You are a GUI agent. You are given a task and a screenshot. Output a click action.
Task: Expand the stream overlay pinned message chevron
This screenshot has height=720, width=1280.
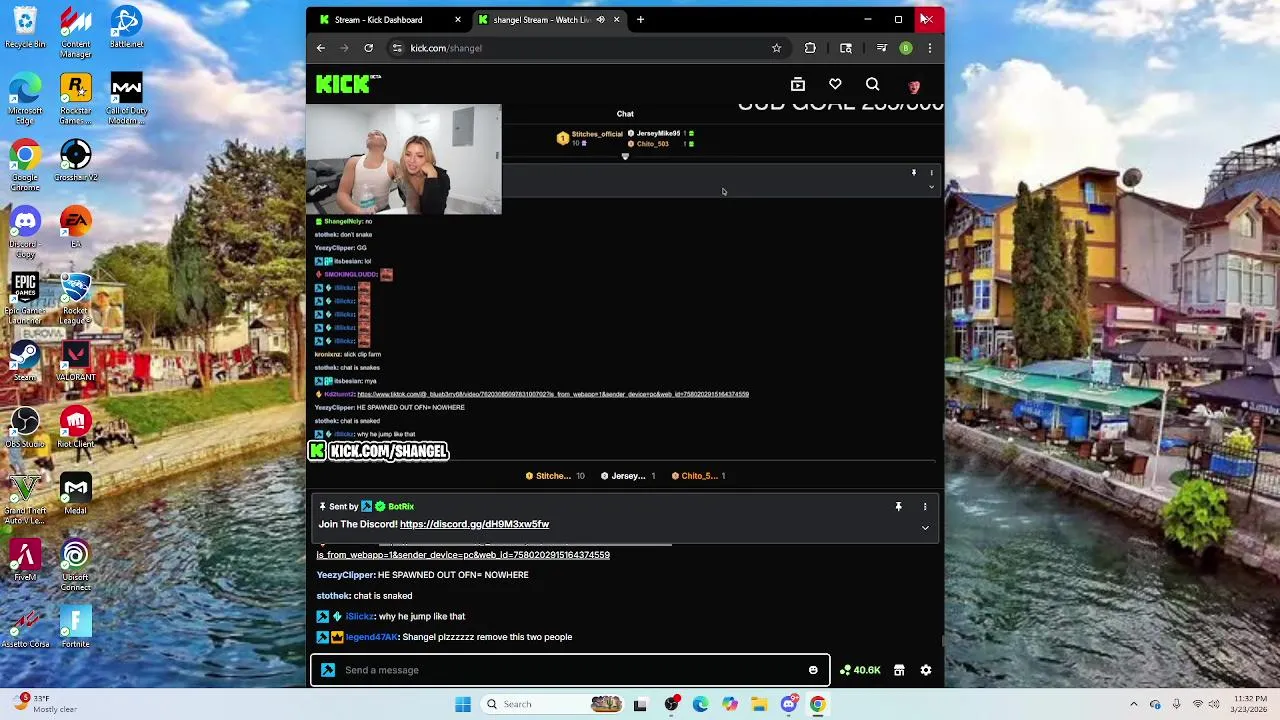pos(931,187)
